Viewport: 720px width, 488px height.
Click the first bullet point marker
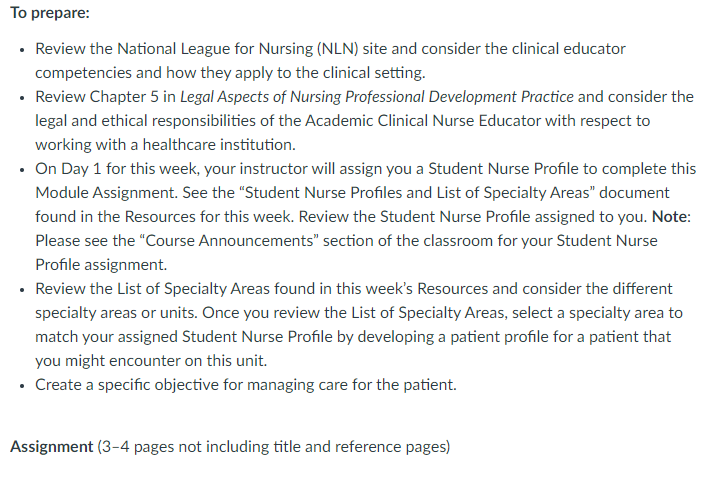pos(22,50)
